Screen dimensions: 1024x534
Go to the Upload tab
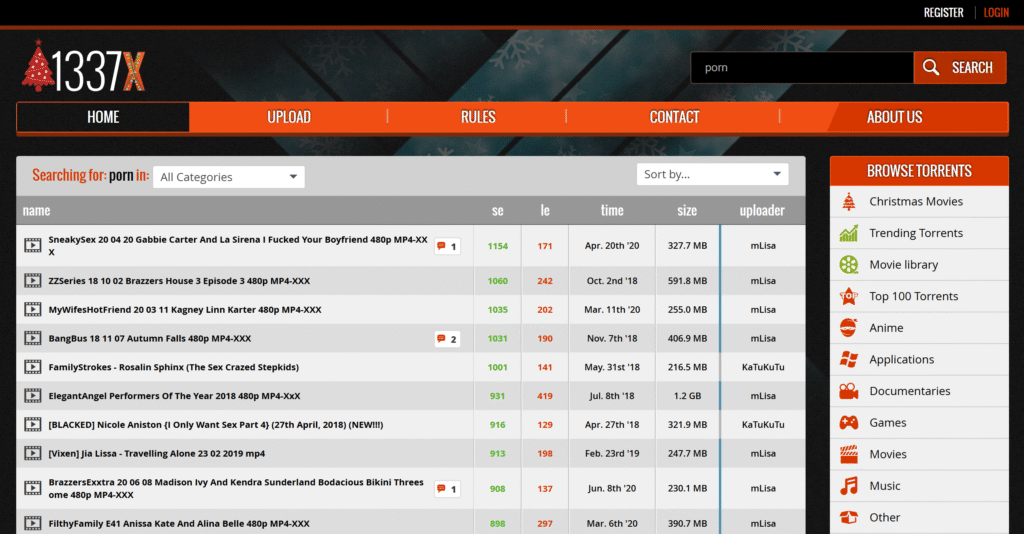point(288,117)
